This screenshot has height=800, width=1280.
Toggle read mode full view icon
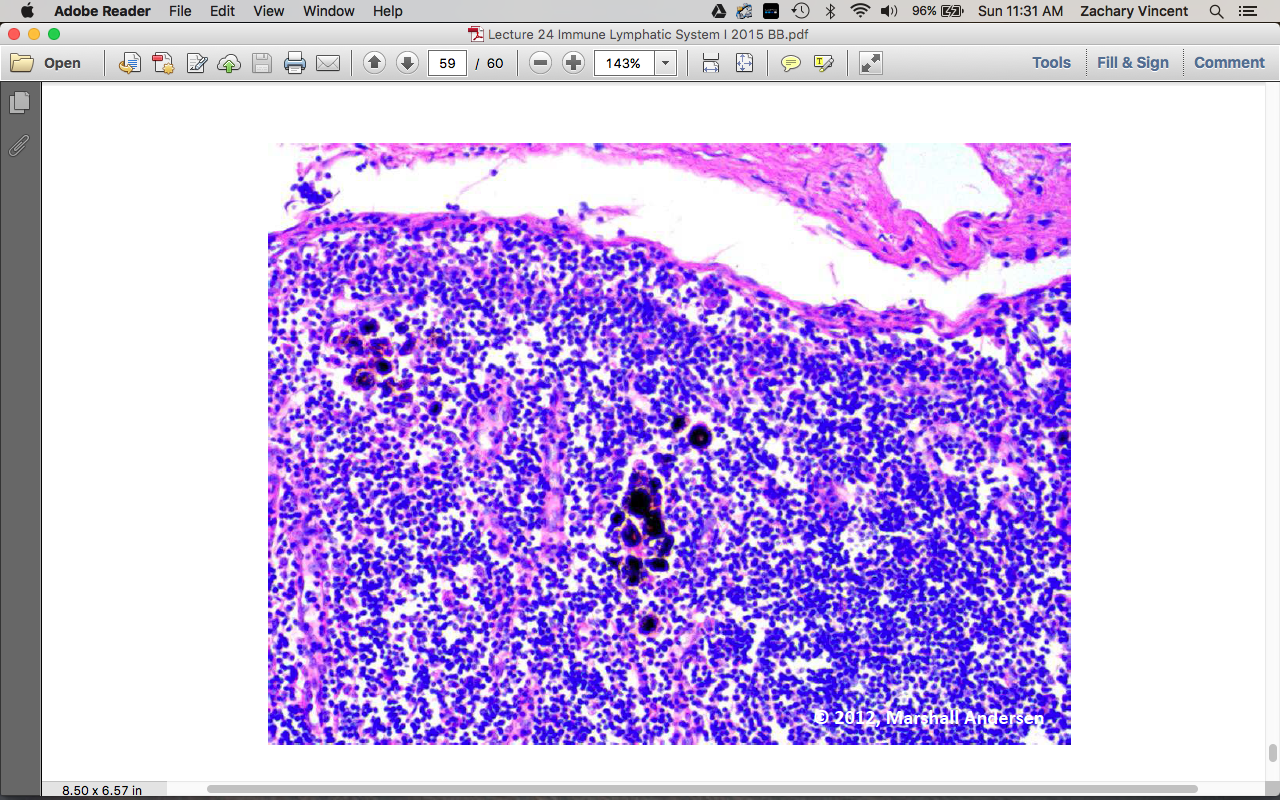point(871,63)
